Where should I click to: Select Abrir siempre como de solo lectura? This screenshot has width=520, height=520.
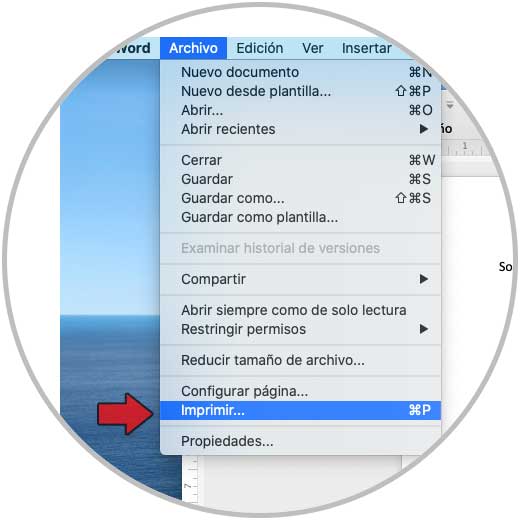(300, 310)
